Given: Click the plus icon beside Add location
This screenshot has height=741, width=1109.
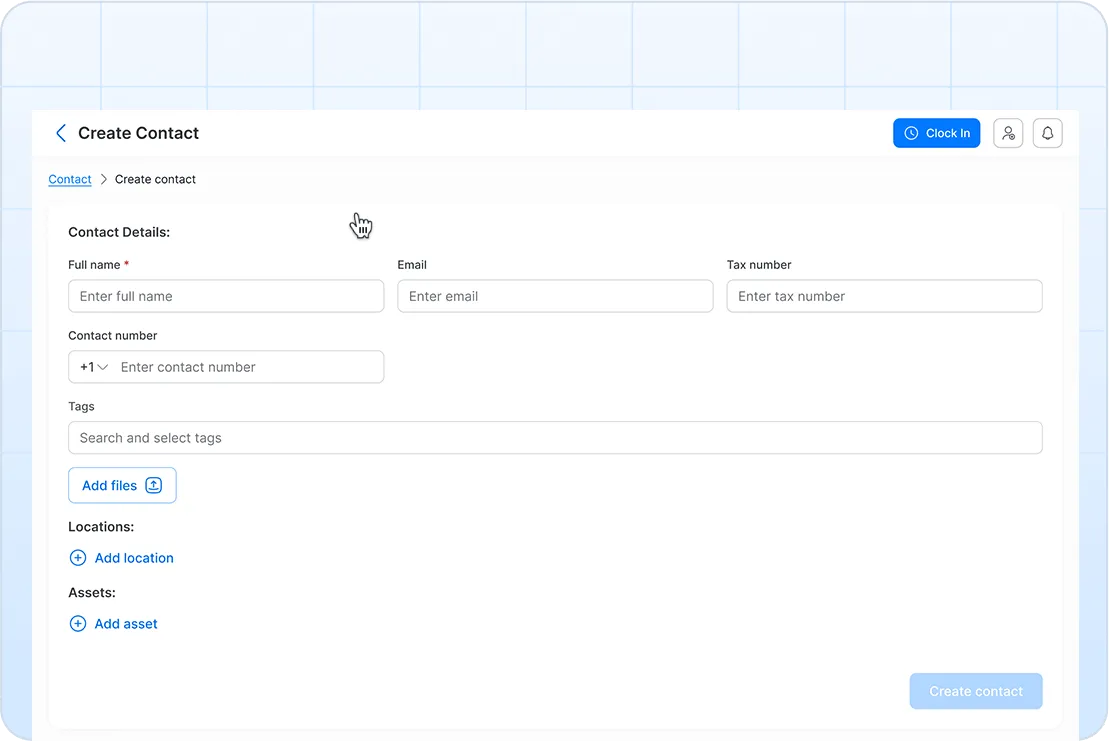Looking at the screenshot, I should point(78,558).
